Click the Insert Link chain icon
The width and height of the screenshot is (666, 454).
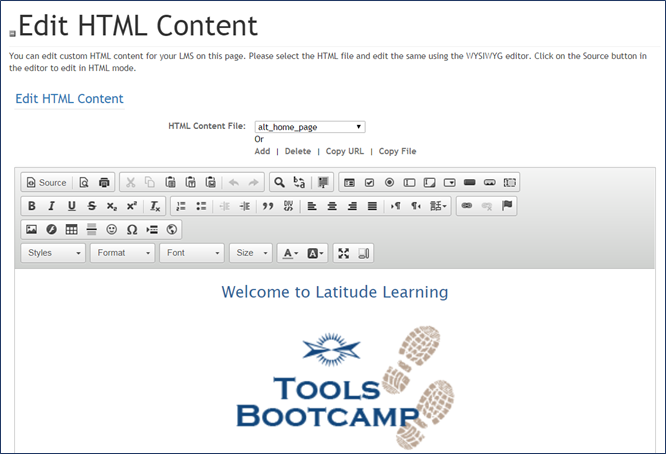tap(467, 206)
